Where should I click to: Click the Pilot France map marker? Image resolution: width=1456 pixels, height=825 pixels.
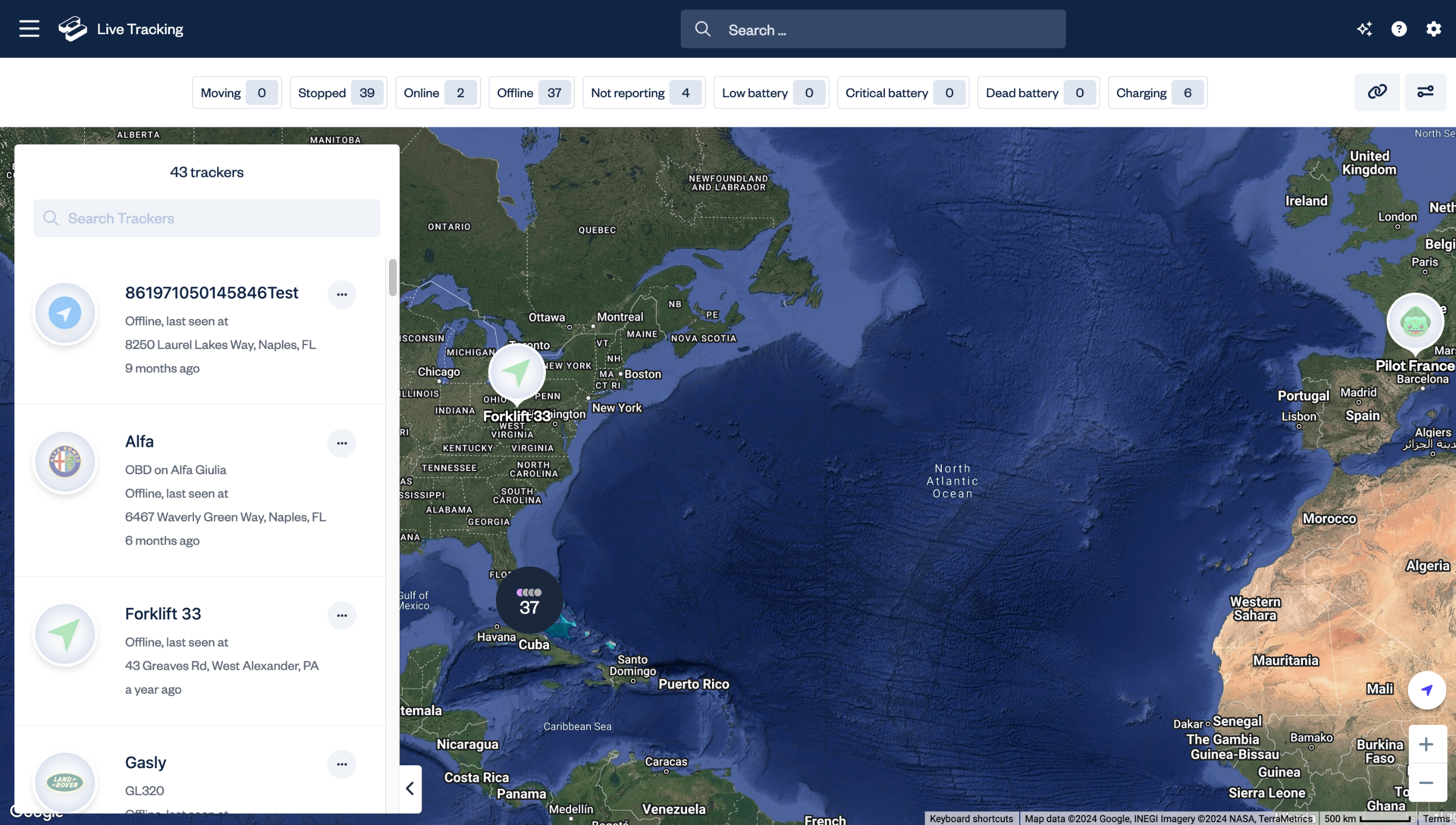(1414, 322)
